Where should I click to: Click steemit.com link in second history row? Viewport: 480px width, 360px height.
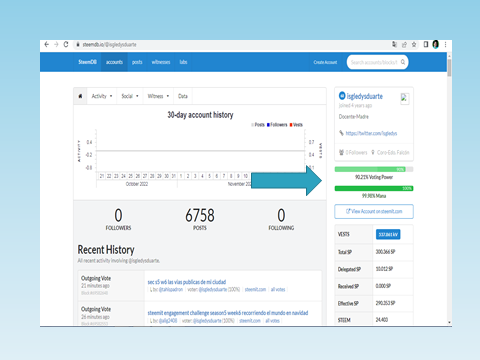[250, 320]
